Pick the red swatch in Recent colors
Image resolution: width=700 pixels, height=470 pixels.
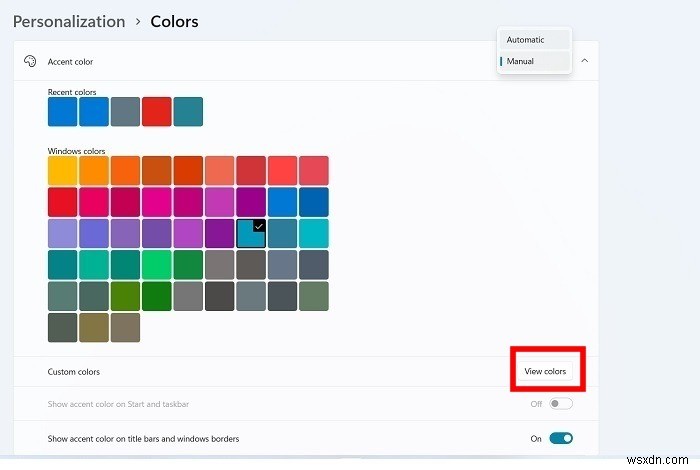point(156,111)
